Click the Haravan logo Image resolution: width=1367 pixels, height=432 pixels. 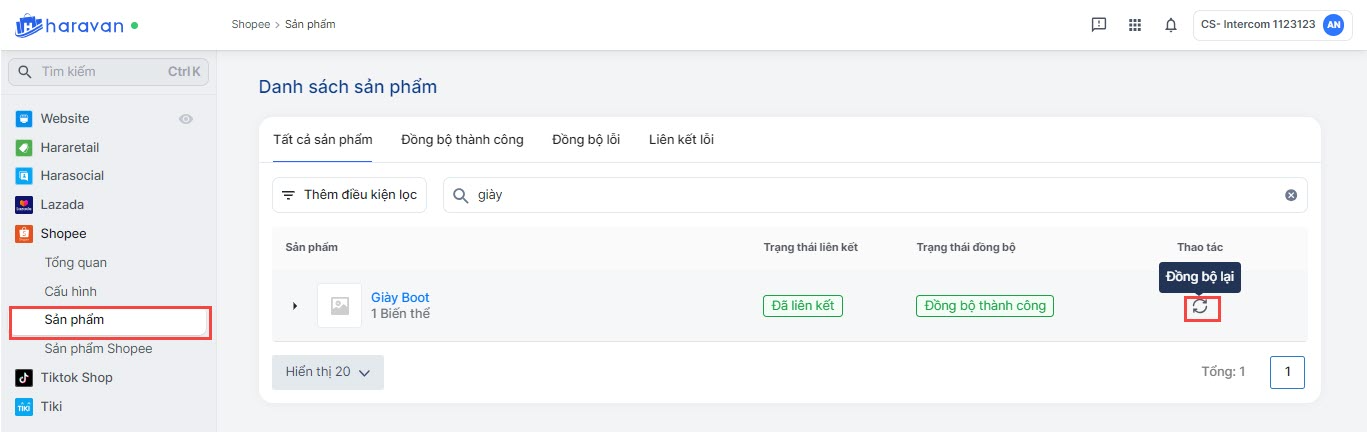click(x=70, y=25)
